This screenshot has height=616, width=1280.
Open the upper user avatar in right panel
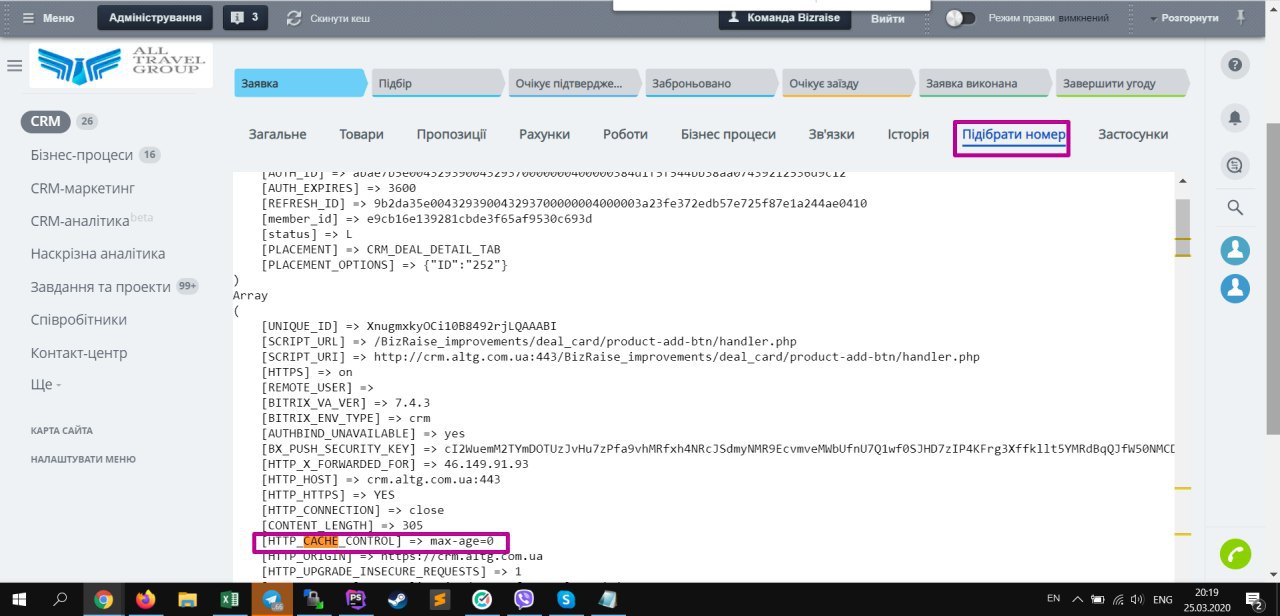click(1235, 250)
